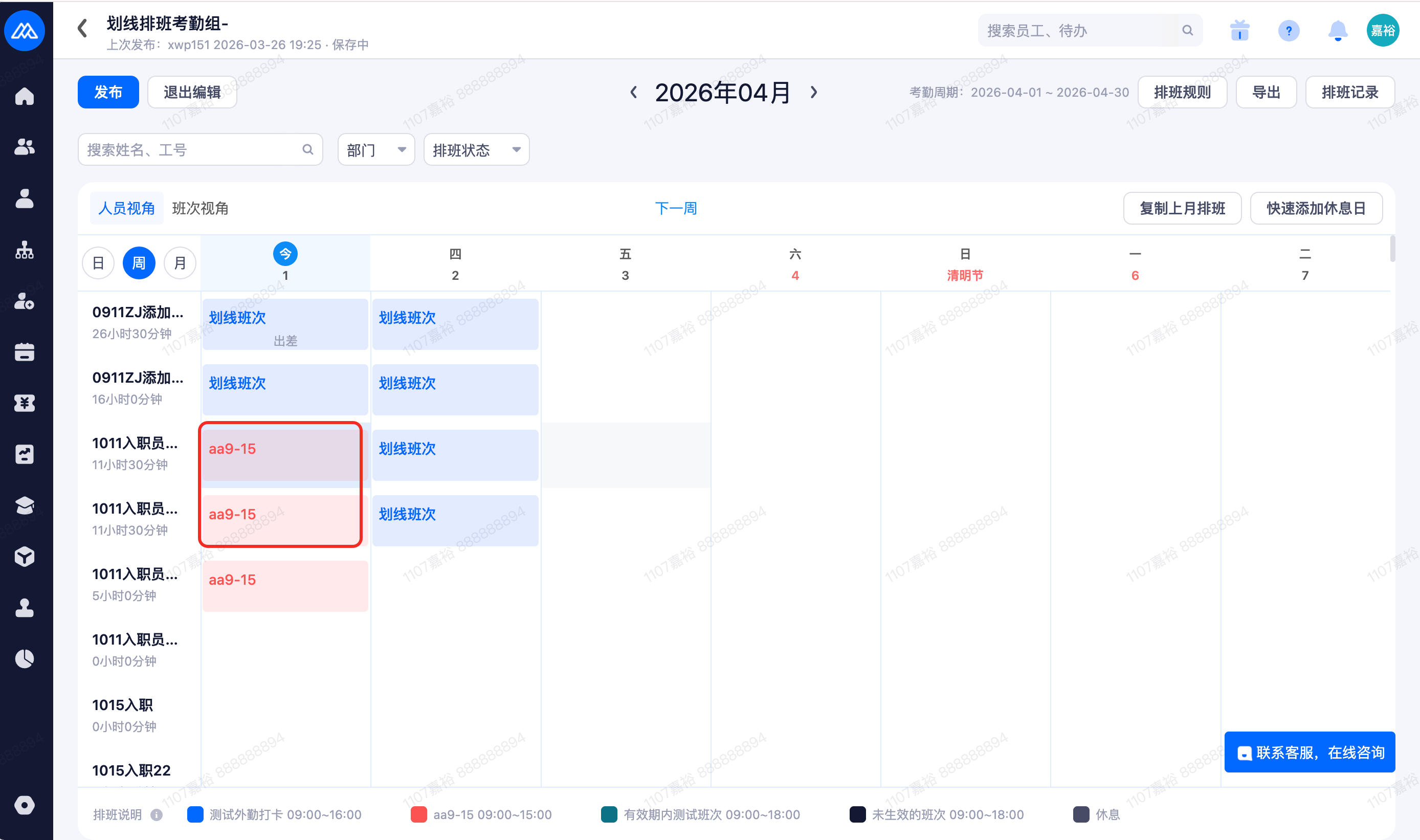Open the gift box icon
The image size is (1420, 840).
point(1239,31)
